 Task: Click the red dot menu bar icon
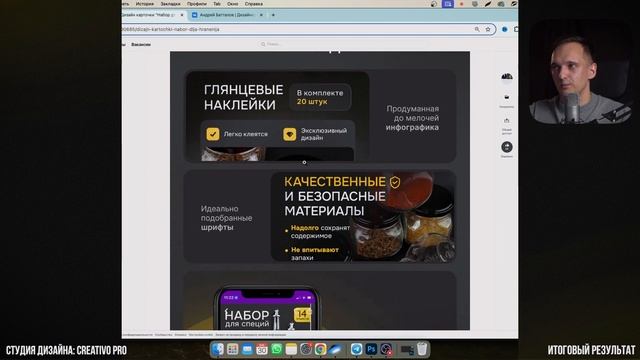coord(462,4)
